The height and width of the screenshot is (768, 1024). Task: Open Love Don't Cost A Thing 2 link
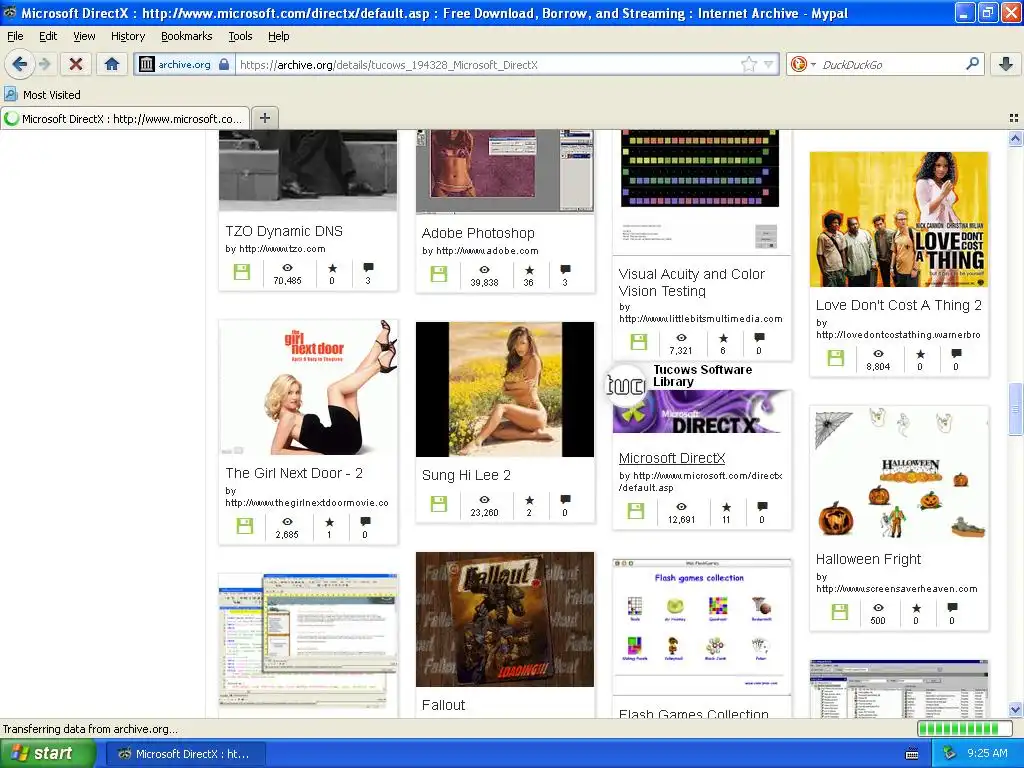pyautogui.click(x=899, y=305)
